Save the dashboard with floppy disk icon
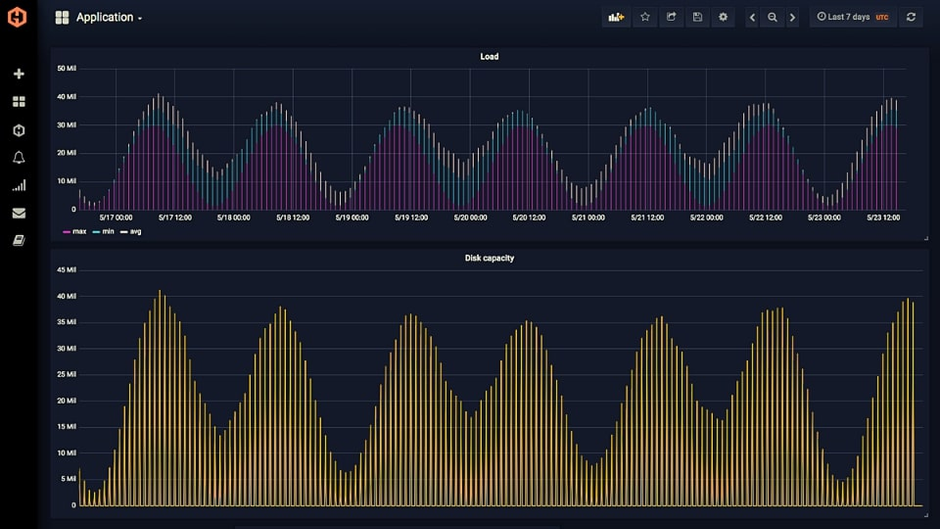Viewport: 940px width, 529px height. (697, 17)
